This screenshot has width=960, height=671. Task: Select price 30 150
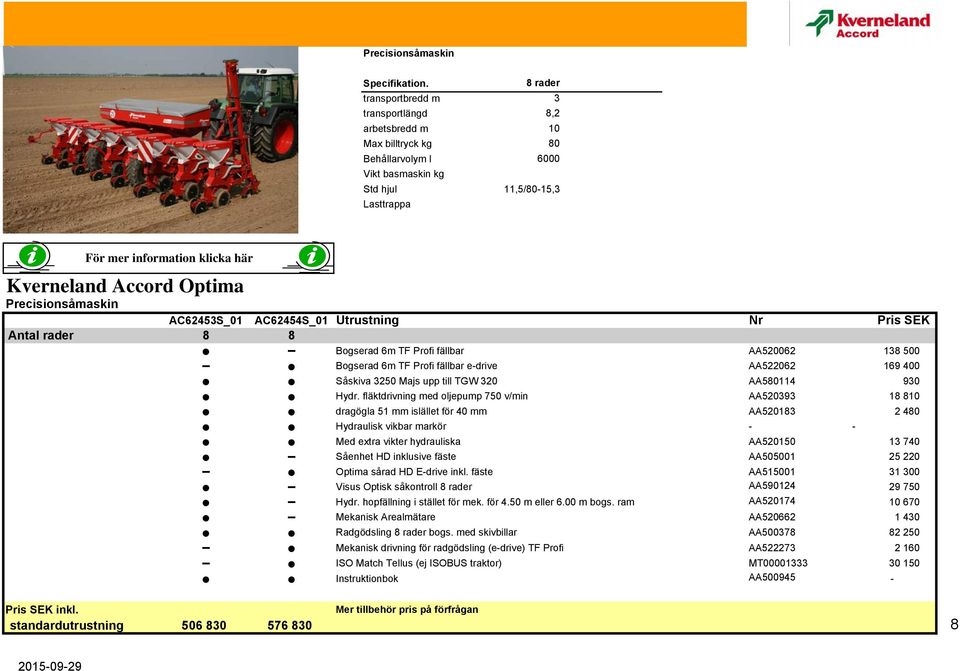click(904, 563)
